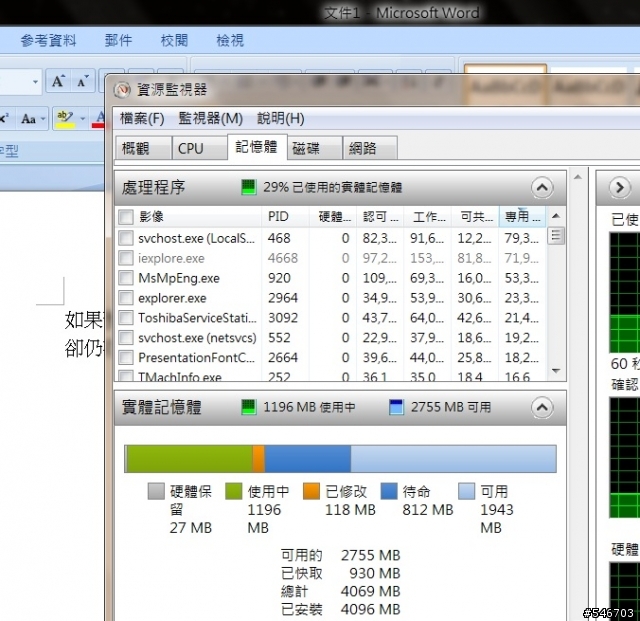Sort by 專用... column header
The height and width of the screenshot is (621, 640).
pos(522,216)
